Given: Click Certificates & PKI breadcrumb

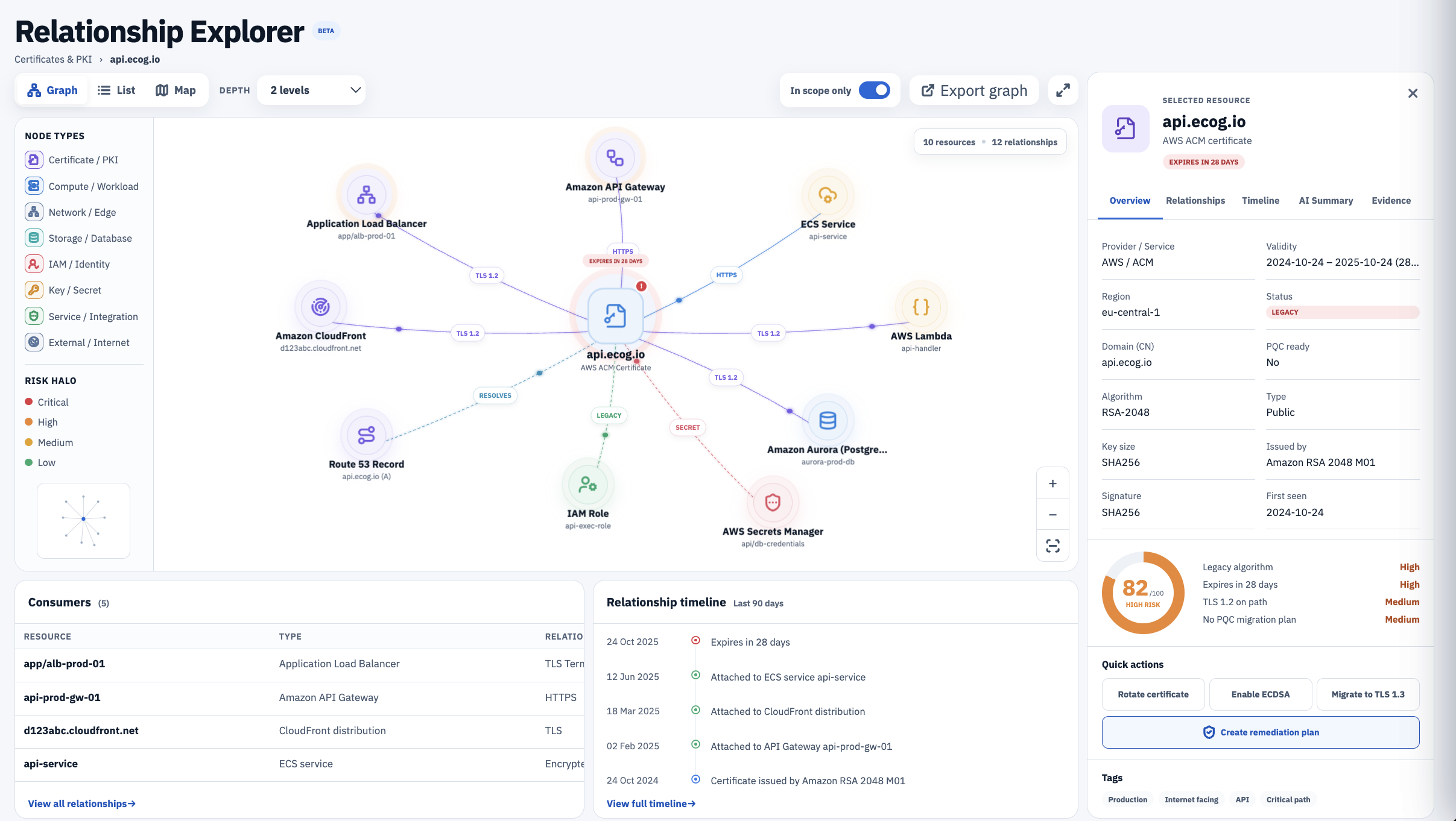Looking at the screenshot, I should coord(53,59).
